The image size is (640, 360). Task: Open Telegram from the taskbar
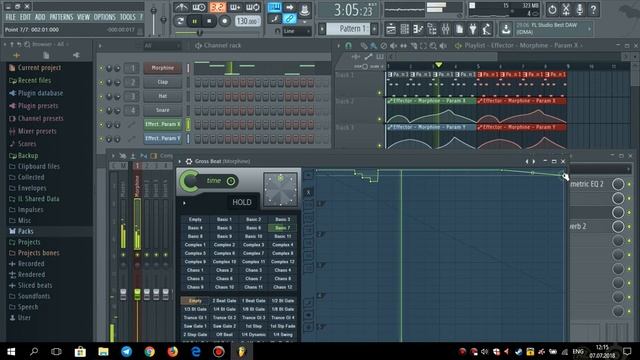tap(126, 351)
